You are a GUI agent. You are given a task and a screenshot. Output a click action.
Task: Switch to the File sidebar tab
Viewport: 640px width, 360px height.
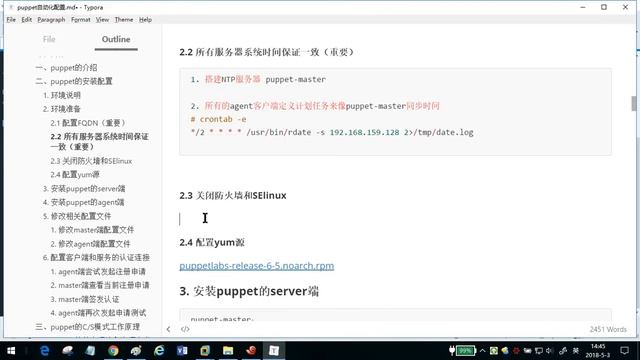click(x=49, y=39)
